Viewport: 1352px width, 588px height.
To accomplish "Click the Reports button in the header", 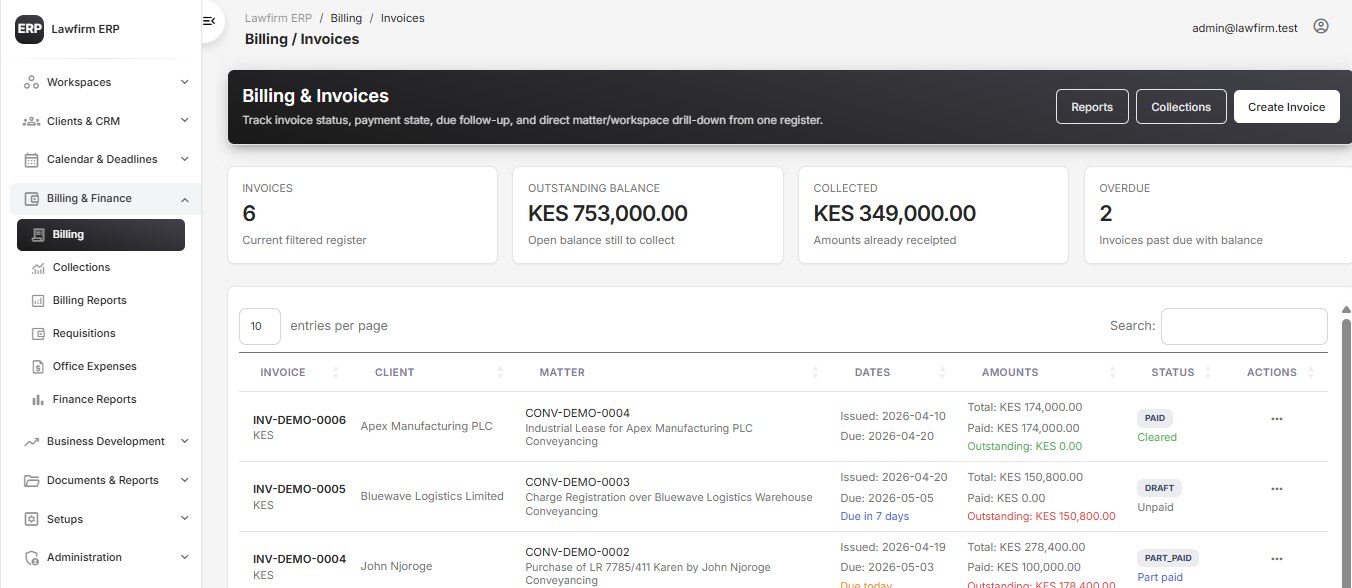I will click(1092, 107).
